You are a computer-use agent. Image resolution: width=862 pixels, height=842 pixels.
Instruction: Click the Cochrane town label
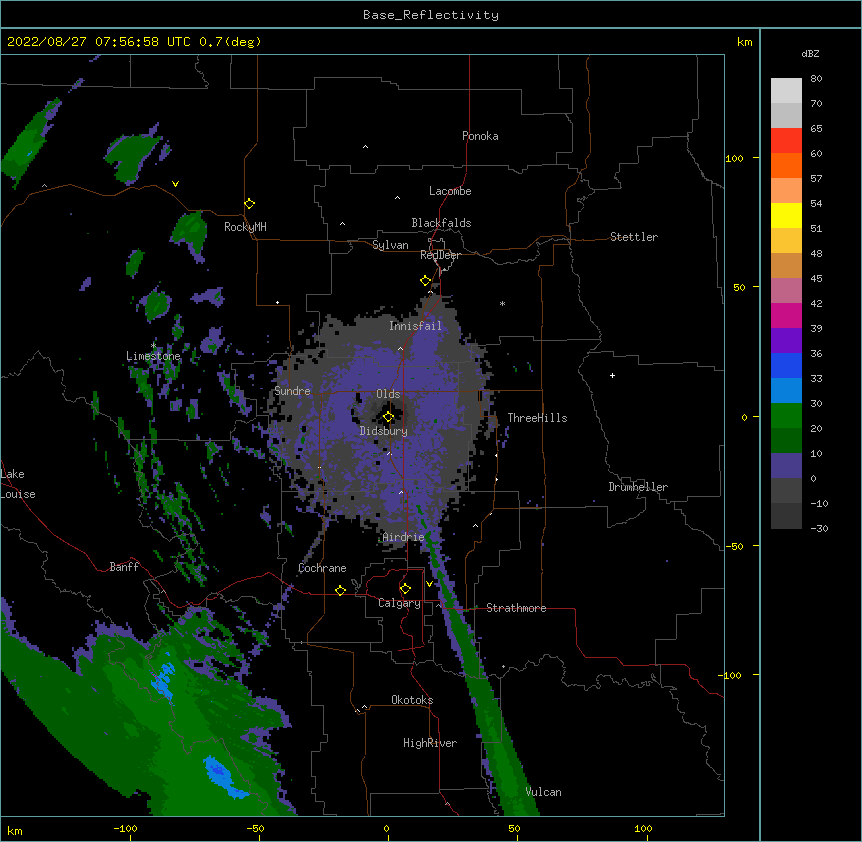point(322,568)
